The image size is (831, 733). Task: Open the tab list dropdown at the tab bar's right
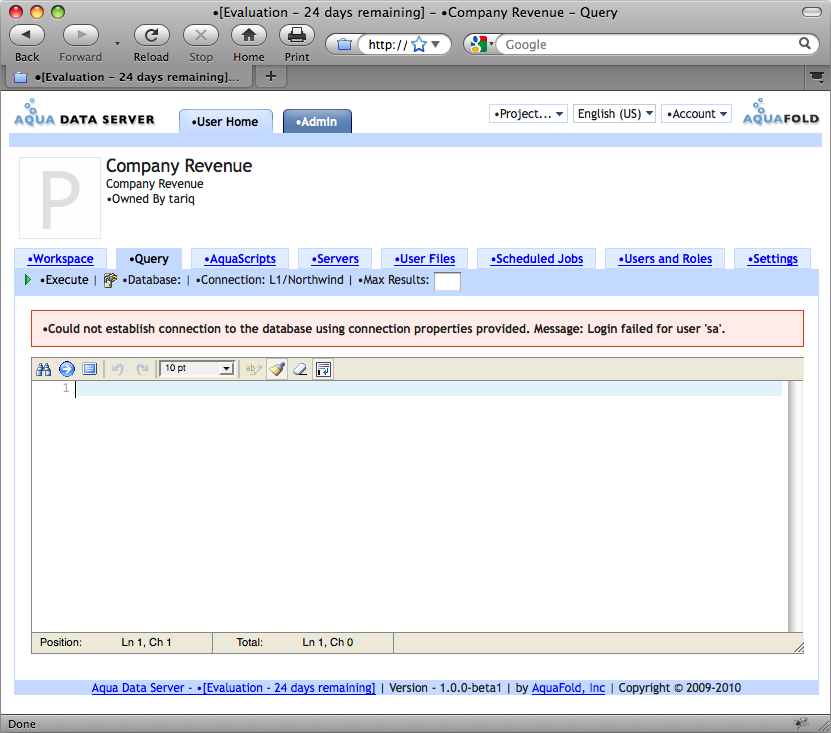pos(817,77)
